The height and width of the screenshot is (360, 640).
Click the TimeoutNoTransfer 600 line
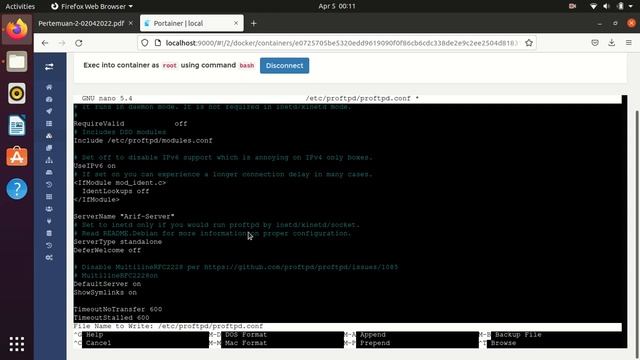coord(118,309)
